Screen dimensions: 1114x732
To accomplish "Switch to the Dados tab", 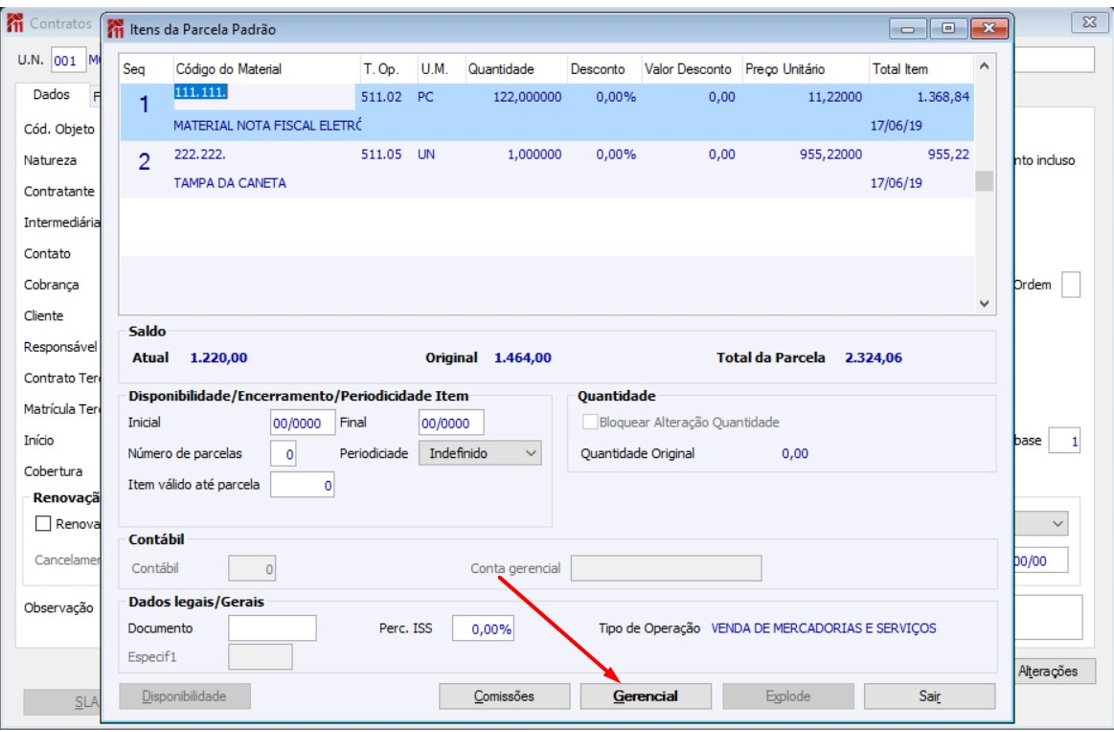I will pos(51,95).
